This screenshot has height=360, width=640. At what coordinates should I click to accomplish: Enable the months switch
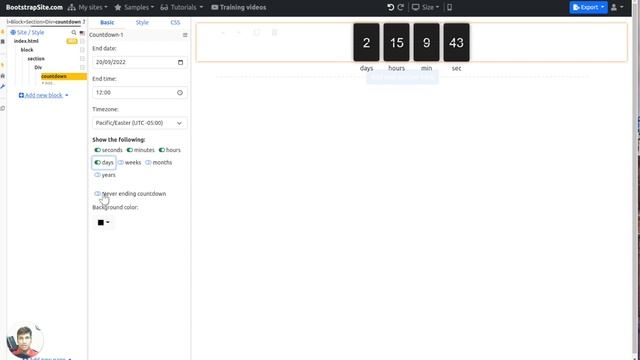tap(148, 162)
